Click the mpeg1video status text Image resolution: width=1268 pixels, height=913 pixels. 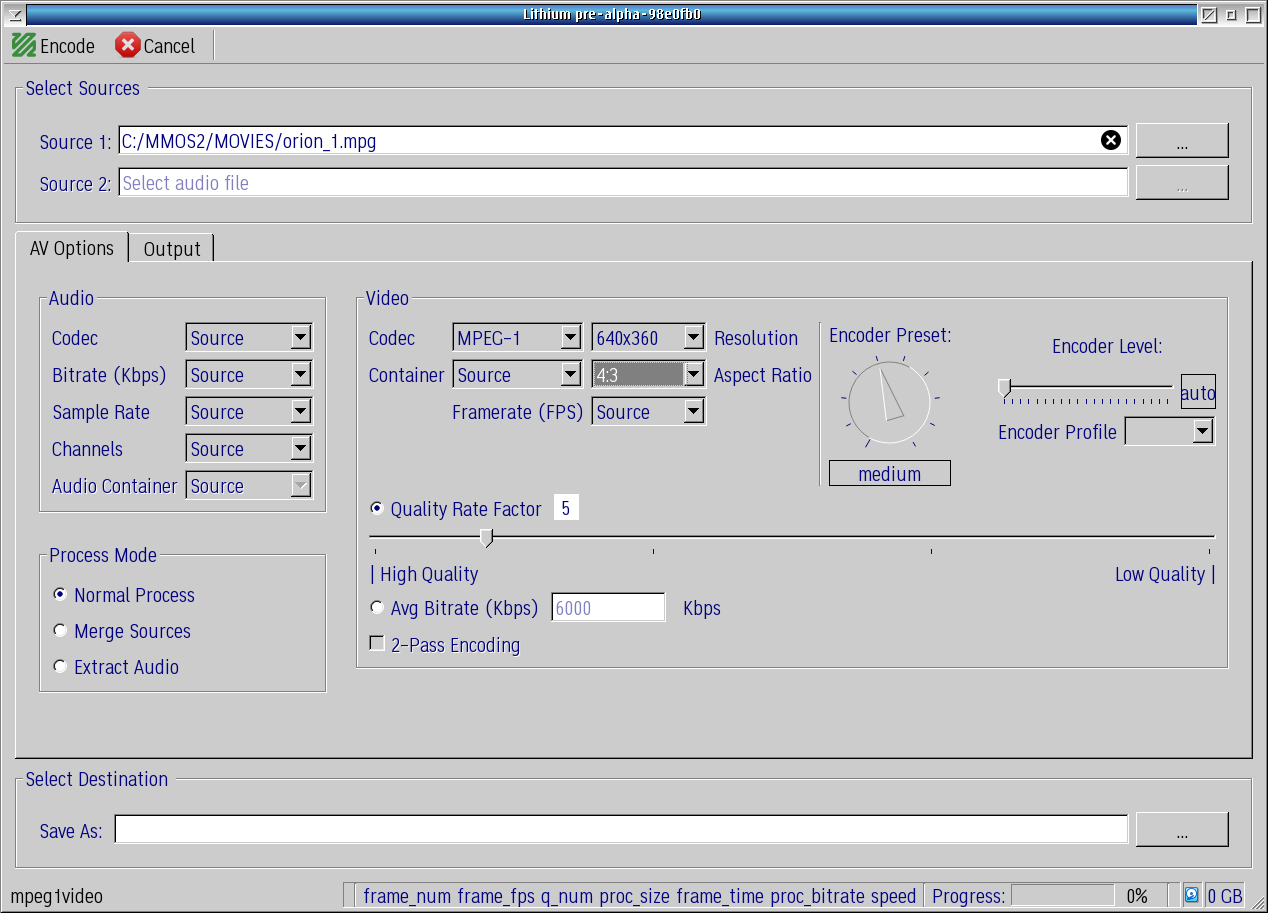point(56,896)
